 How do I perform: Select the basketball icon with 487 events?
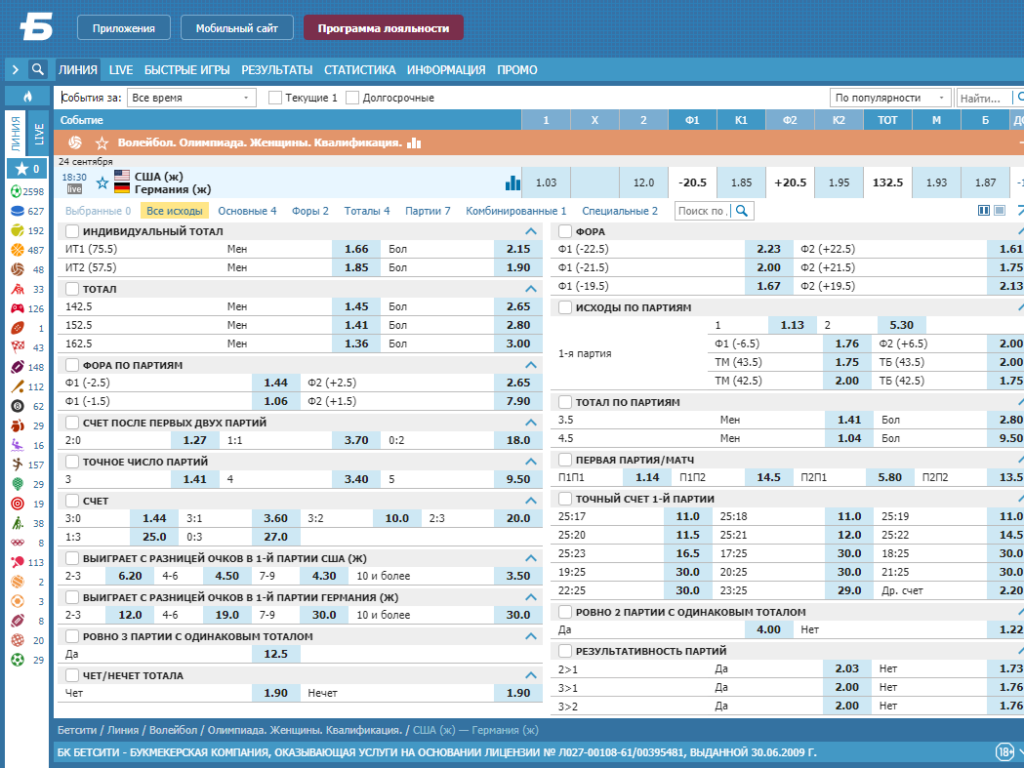(x=17, y=249)
